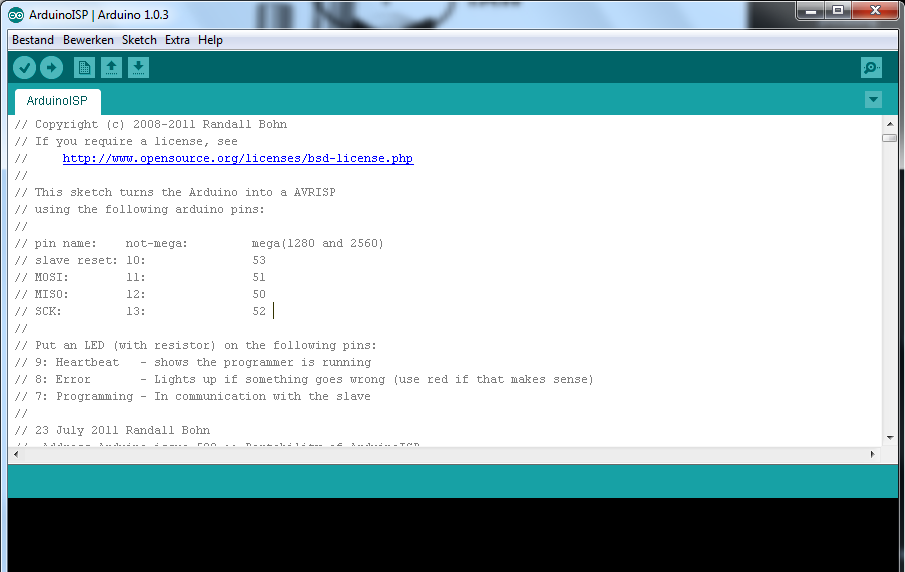Click the text 'This sketch turns the Arduino into a AVRISP'

click(x=185, y=192)
